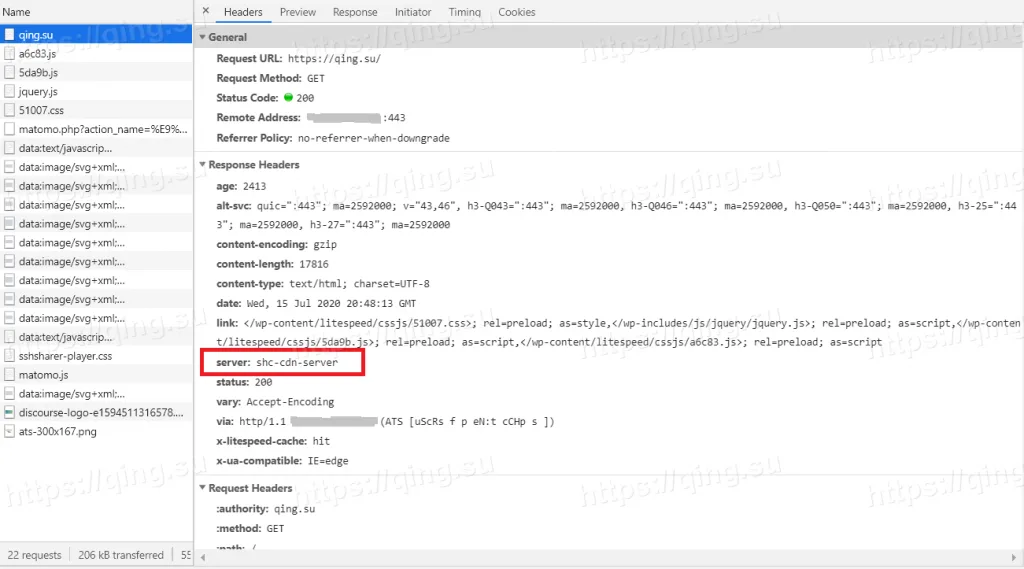
Task: Click the file icon beside a6c83.js
Action: [9, 53]
